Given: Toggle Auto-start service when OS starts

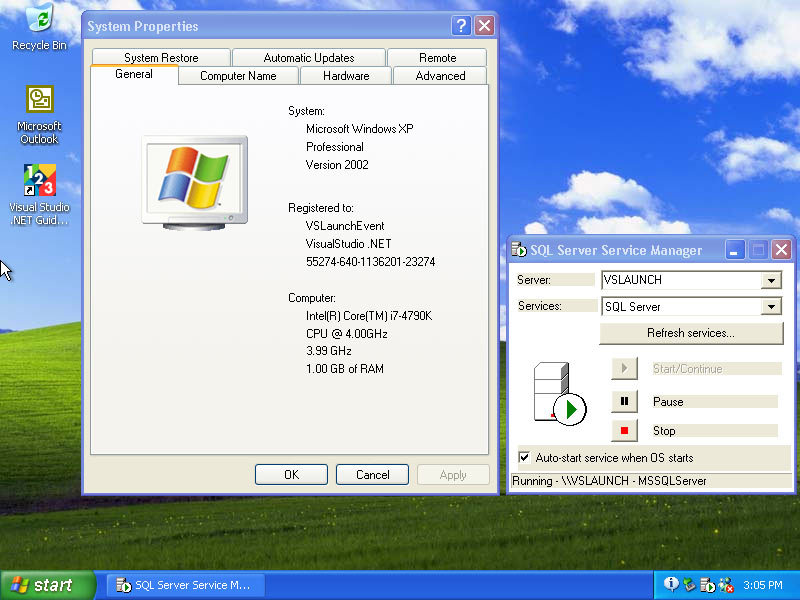Looking at the screenshot, I should point(524,457).
